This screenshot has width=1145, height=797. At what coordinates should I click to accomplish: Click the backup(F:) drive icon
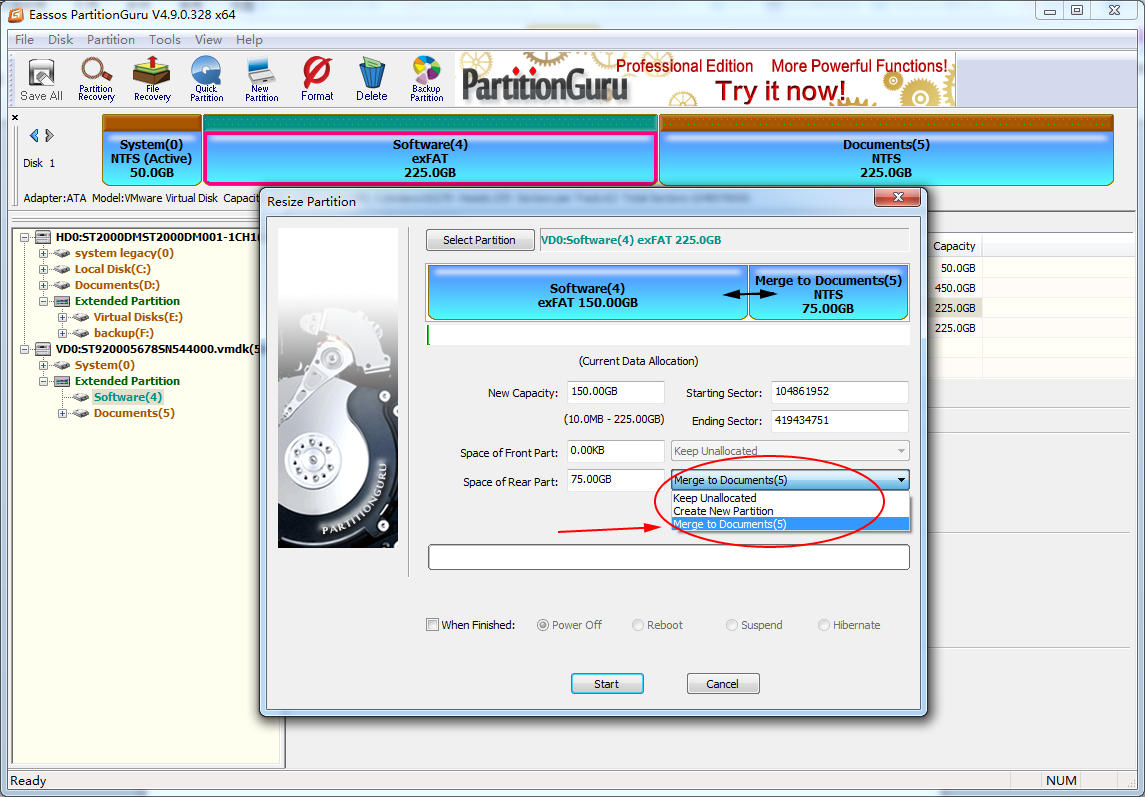pyautogui.click(x=82, y=333)
